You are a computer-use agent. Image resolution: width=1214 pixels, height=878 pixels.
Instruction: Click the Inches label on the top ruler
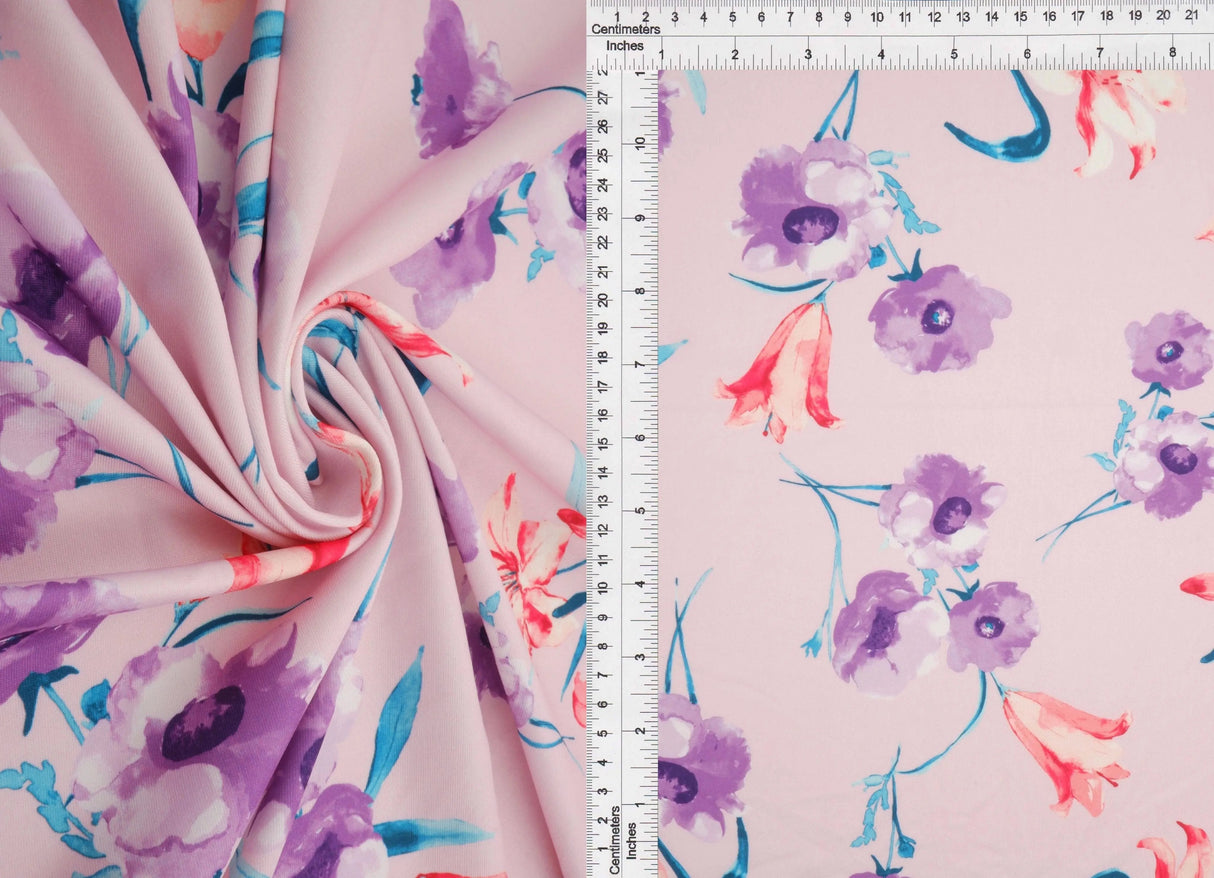click(625, 45)
